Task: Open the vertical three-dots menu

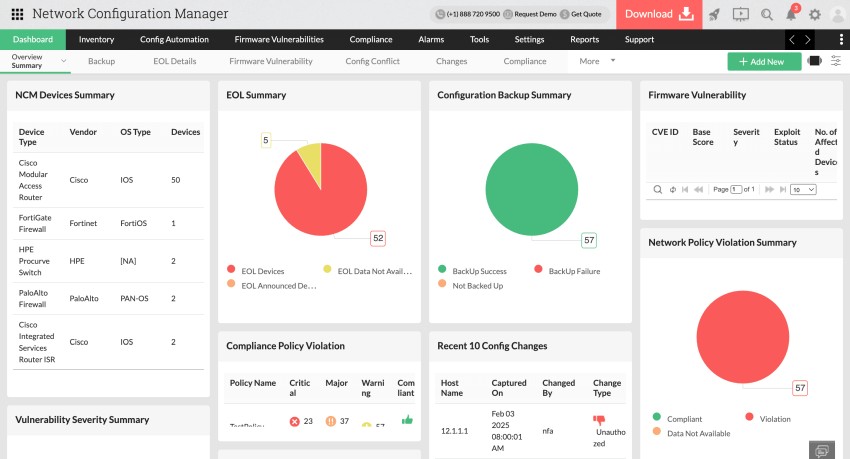Action: tap(841, 39)
